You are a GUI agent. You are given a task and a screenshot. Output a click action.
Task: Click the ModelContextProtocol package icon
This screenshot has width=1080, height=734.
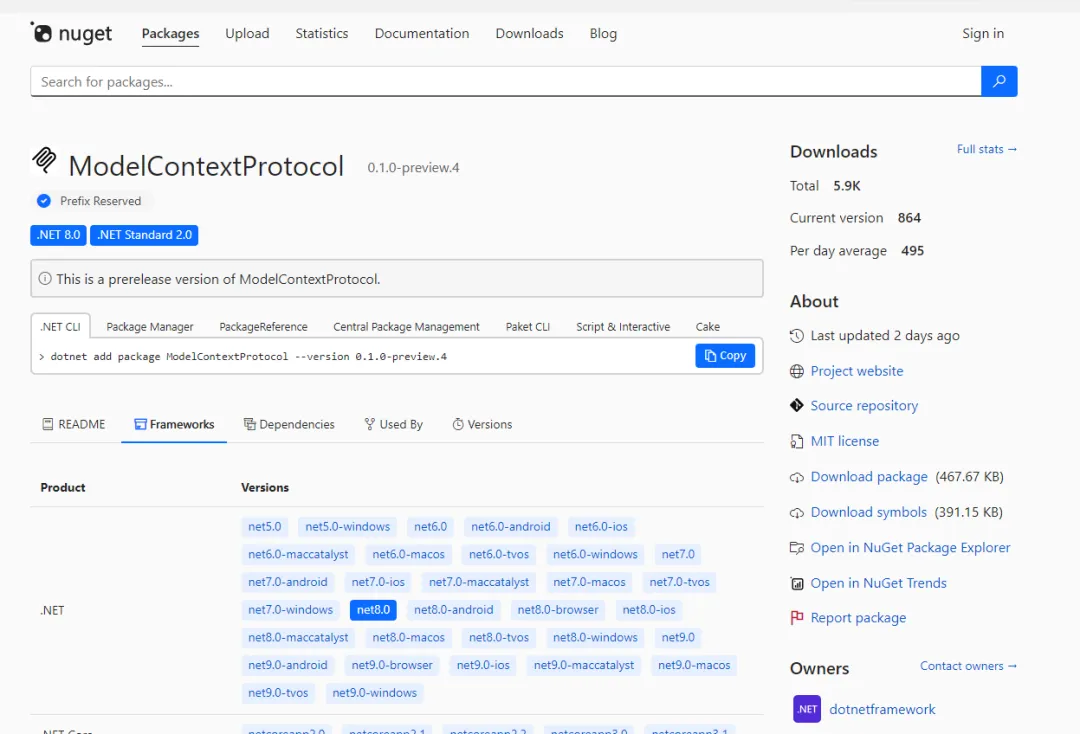pyautogui.click(x=45, y=160)
